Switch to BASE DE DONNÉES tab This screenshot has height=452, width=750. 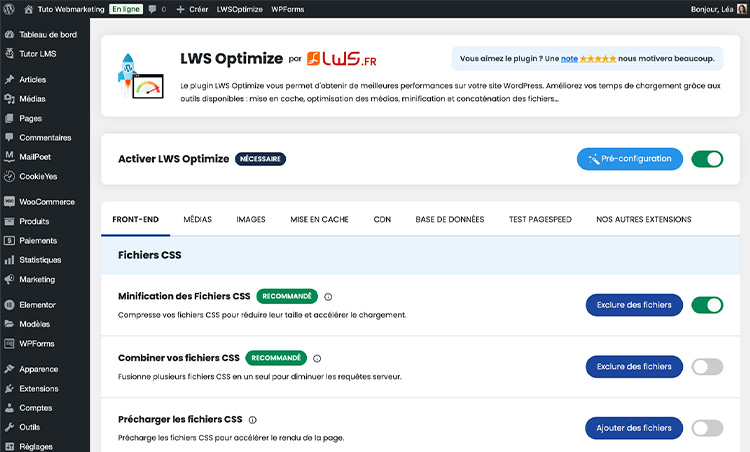pos(450,219)
